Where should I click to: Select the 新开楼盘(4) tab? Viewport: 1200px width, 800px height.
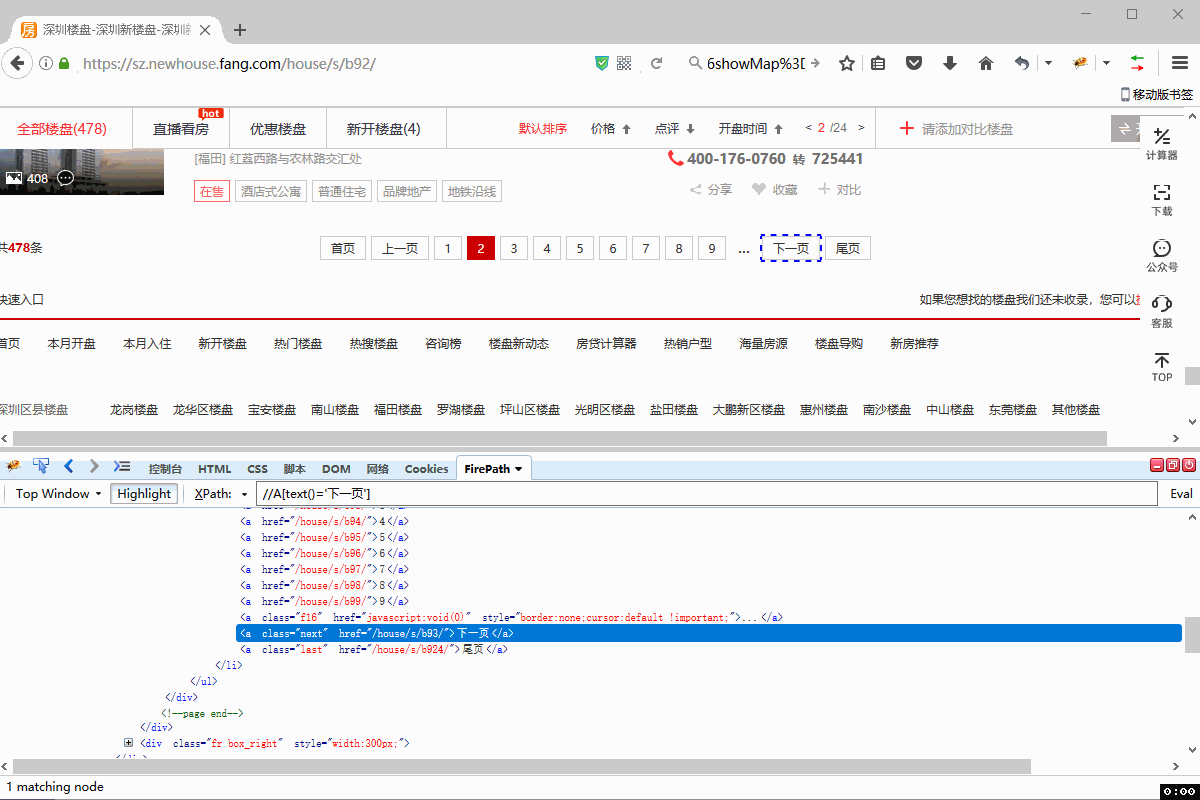(x=384, y=129)
